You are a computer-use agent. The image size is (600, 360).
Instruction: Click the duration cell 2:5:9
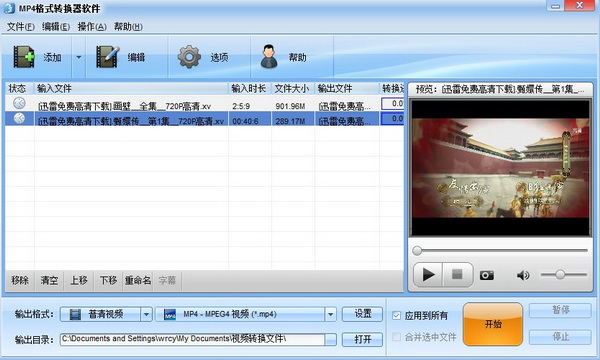(241, 106)
